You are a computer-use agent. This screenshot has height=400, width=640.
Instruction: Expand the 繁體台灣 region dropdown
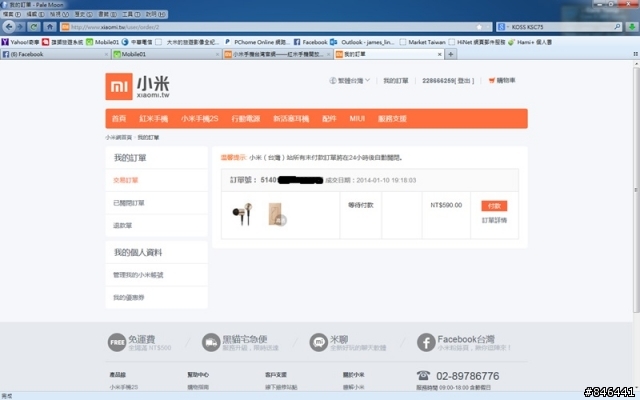(350, 81)
